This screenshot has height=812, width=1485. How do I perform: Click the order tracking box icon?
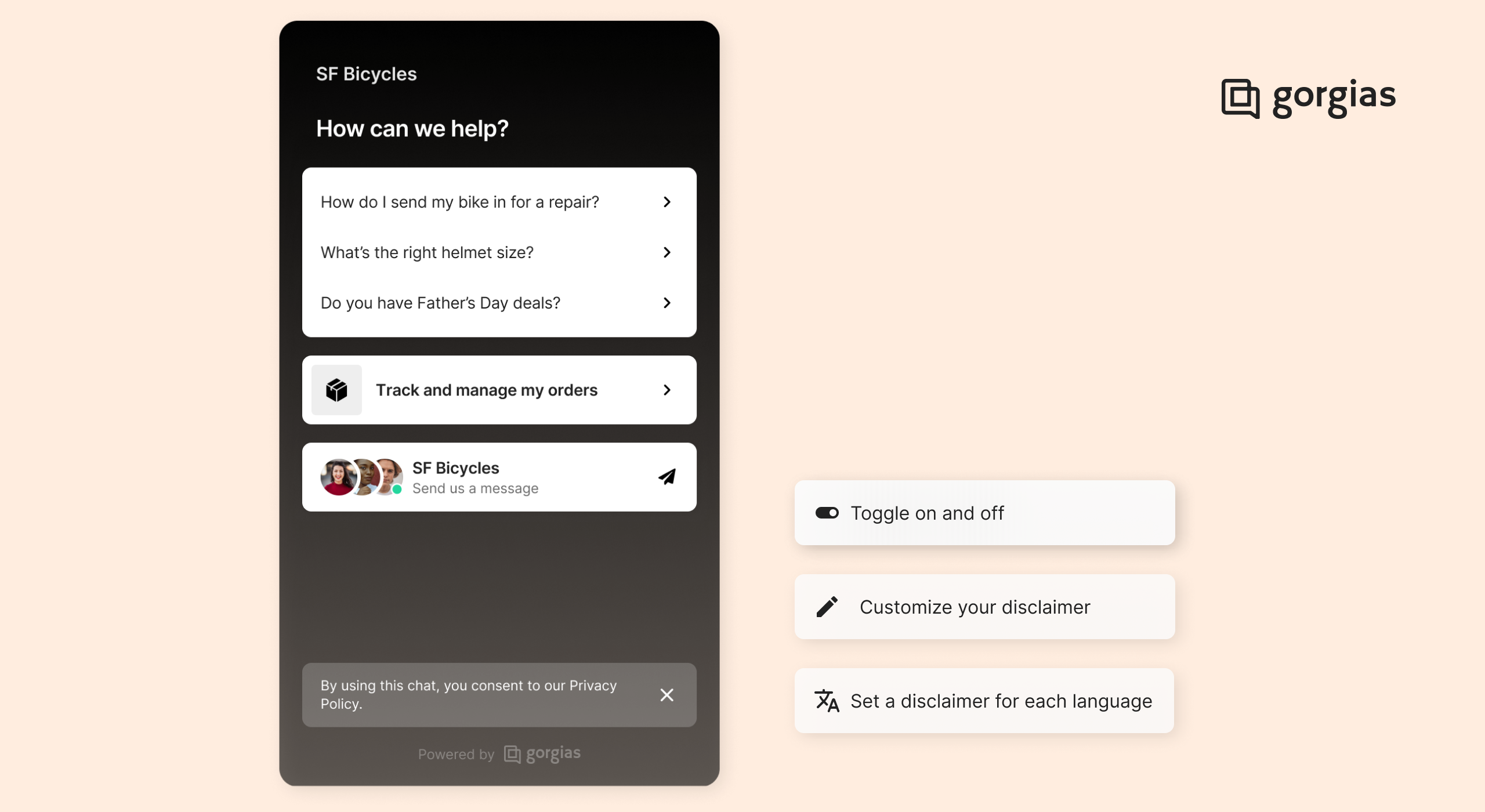pyautogui.click(x=338, y=389)
